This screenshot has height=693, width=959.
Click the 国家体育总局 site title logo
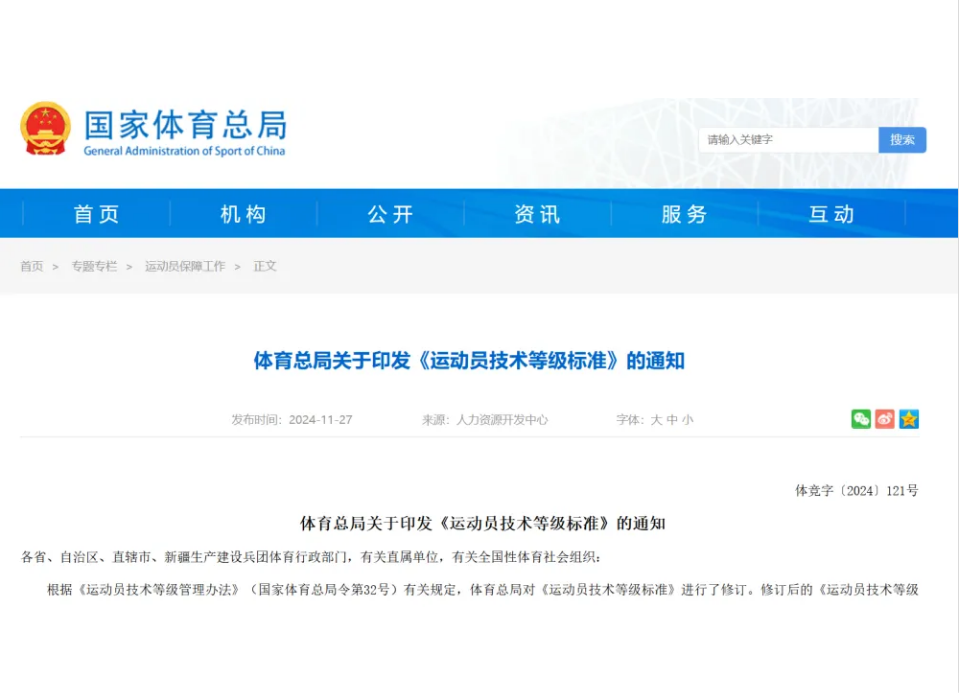[x=185, y=131]
